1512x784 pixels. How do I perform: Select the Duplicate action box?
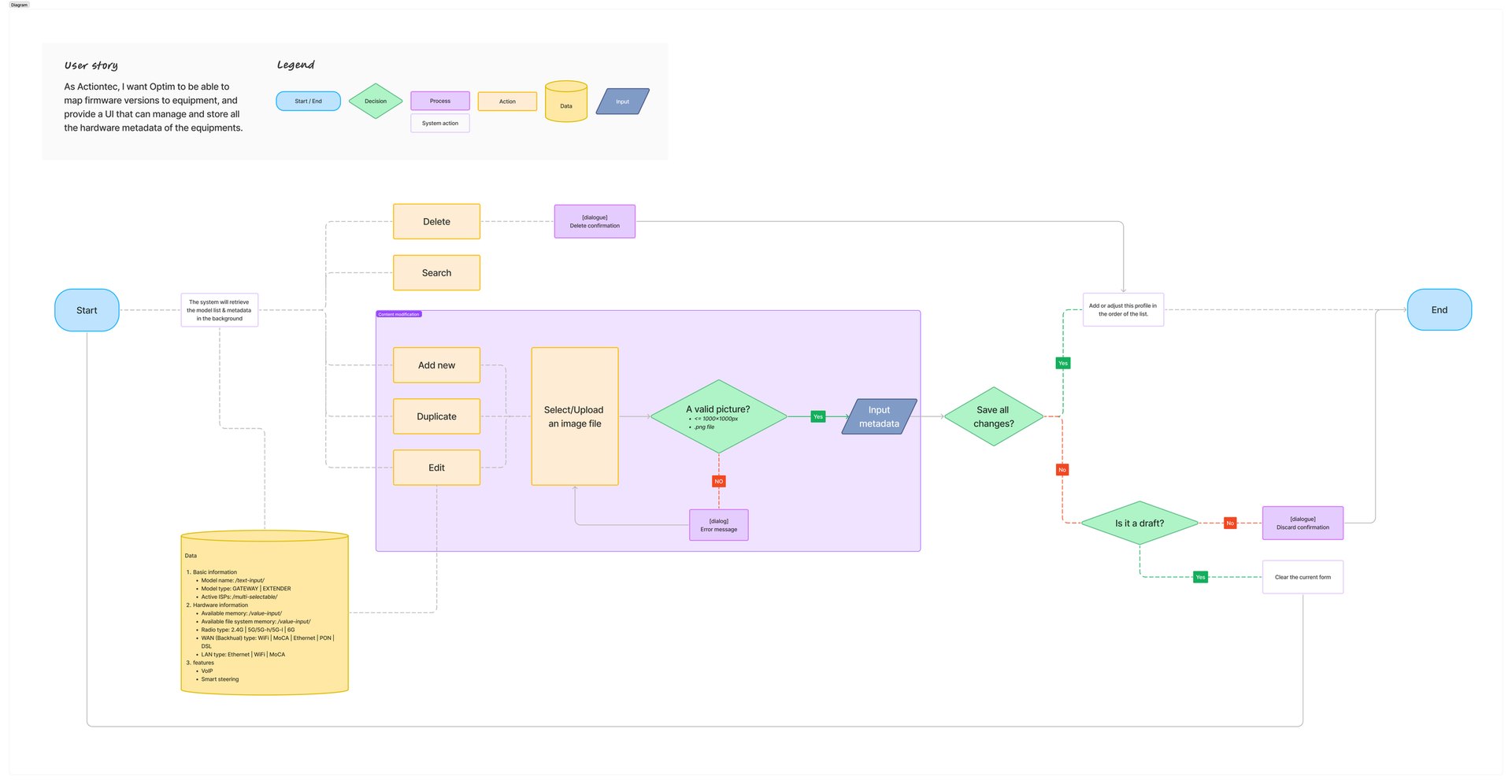[436, 416]
